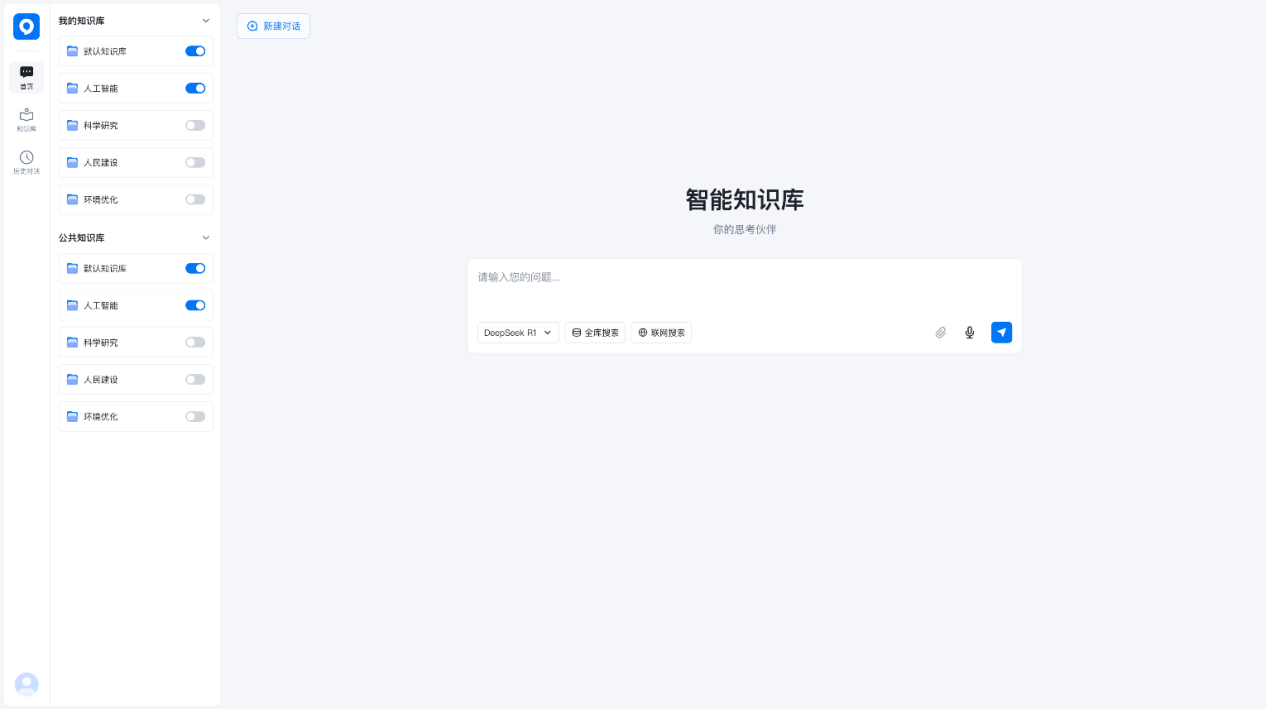Open 历史对话 clock icon
This screenshot has width=1266, height=709.
click(26, 161)
